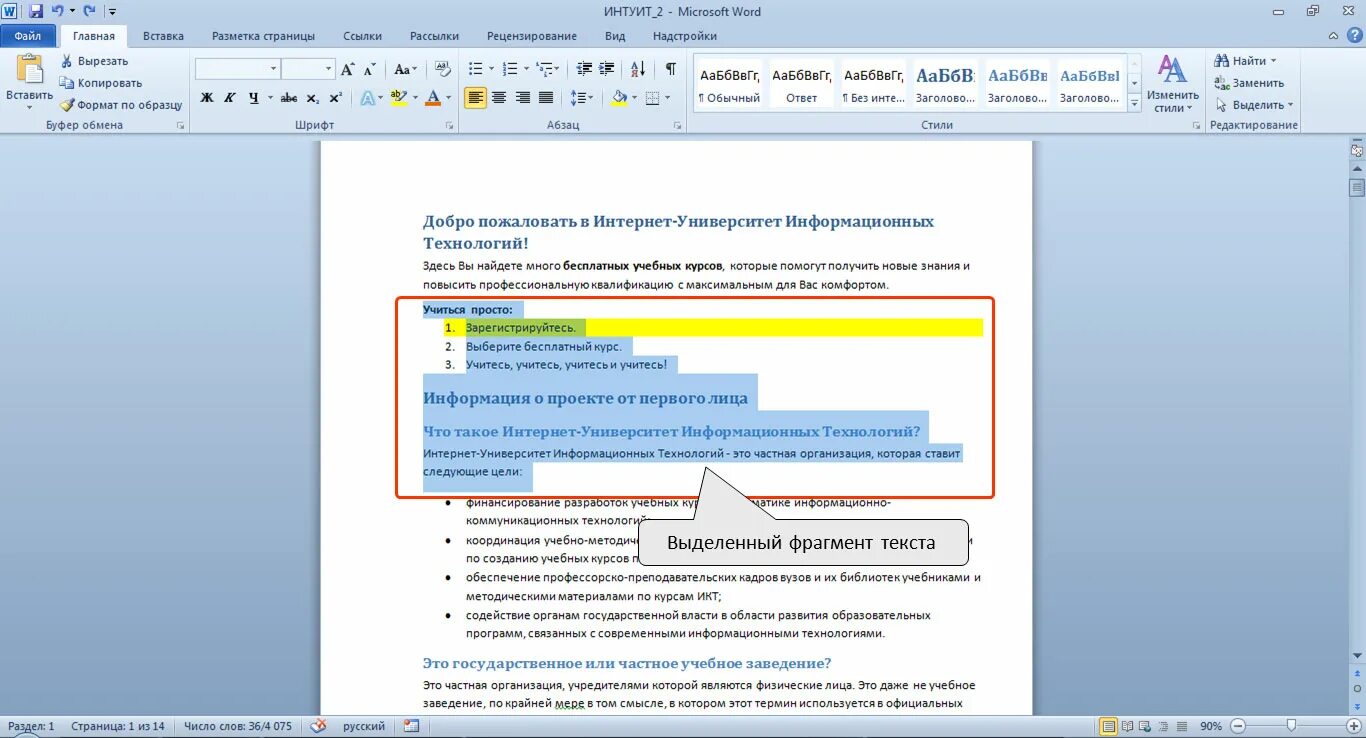Click Страница: 1 из 14 page indicator
The height and width of the screenshot is (738, 1366).
[120, 726]
